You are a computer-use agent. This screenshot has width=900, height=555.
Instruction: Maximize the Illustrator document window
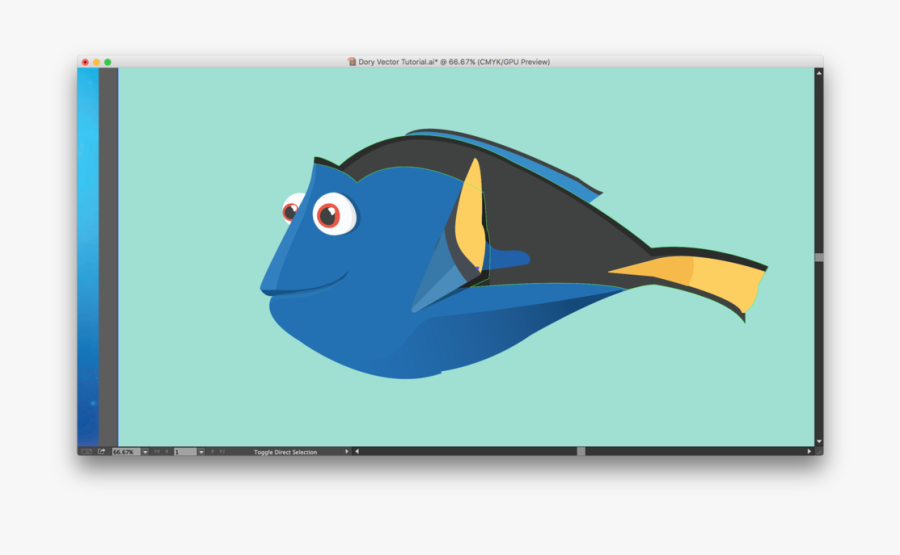tap(107, 62)
